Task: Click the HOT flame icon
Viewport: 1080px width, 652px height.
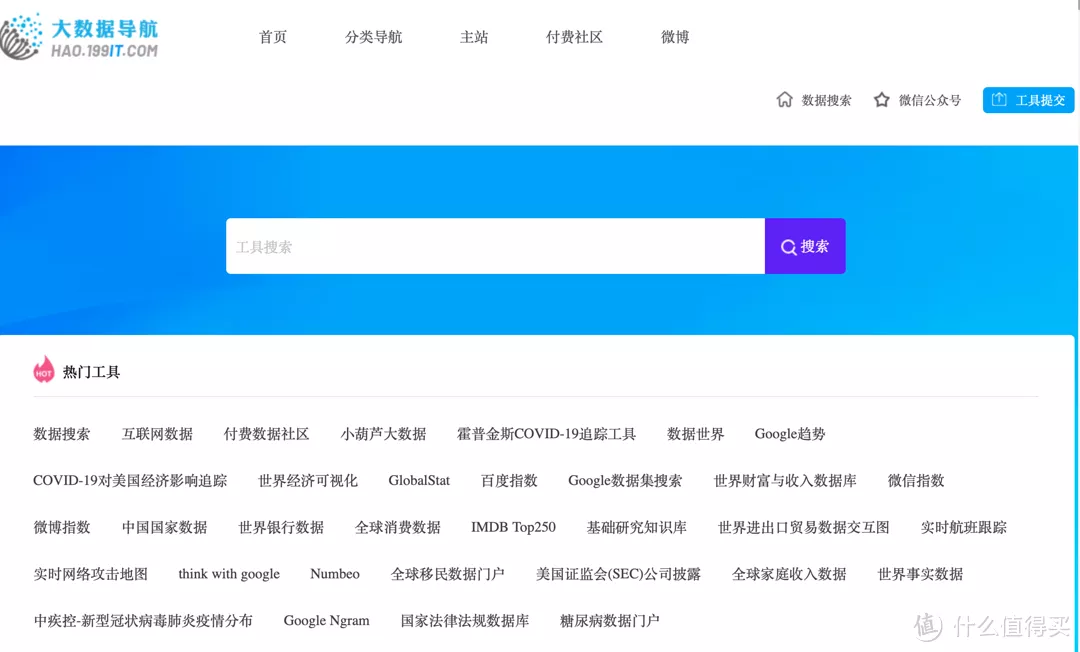Action: (x=44, y=370)
